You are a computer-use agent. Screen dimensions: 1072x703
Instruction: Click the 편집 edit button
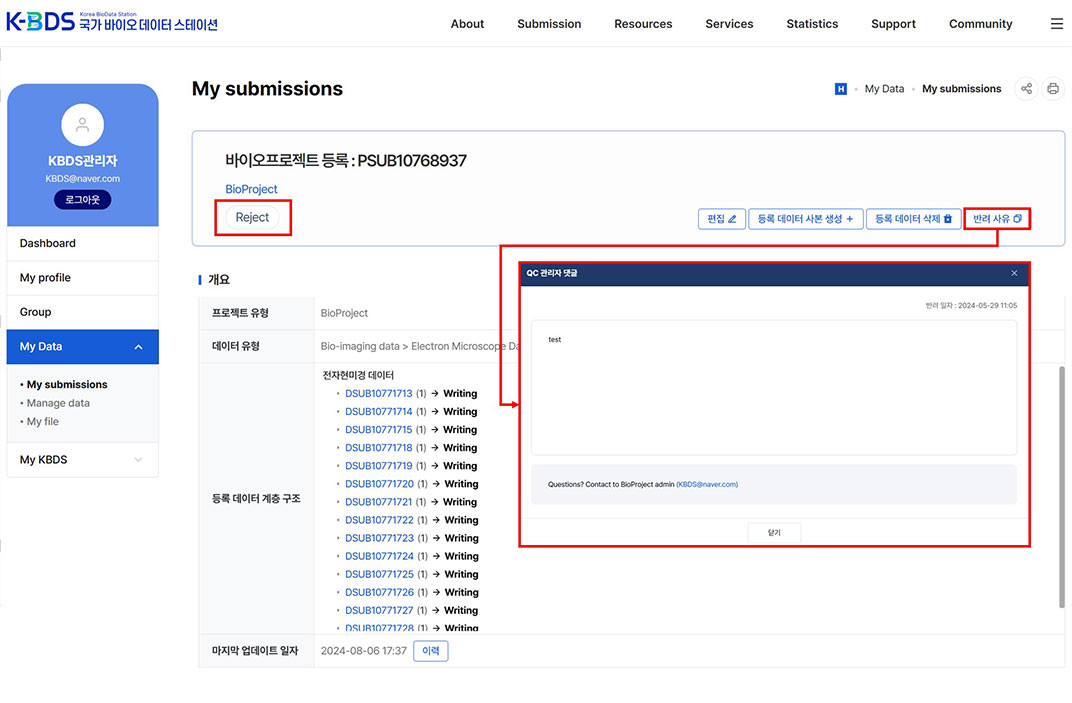pyautogui.click(x=721, y=219)
